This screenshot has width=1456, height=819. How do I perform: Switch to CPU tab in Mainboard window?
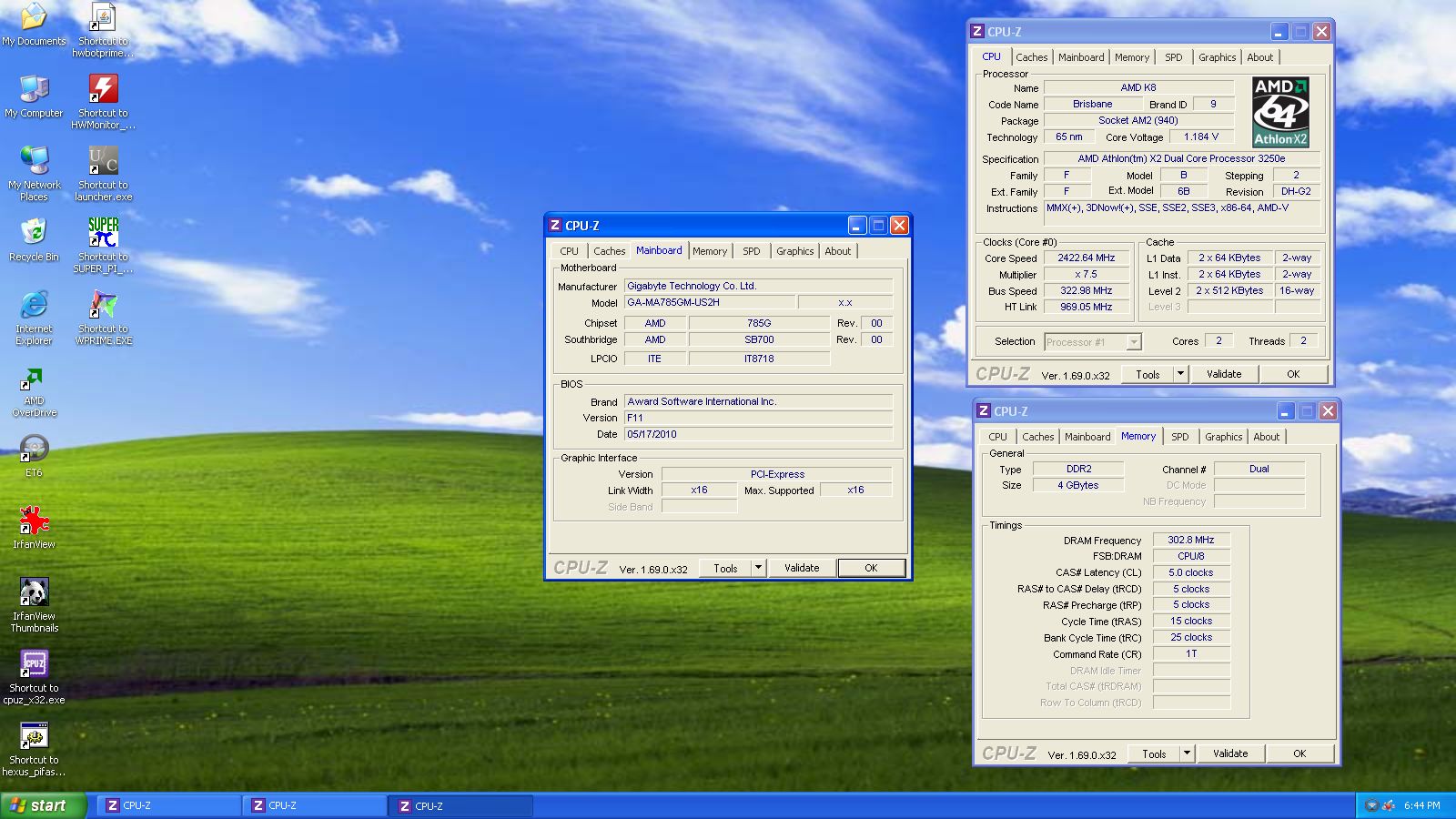(x=569, y=251)
